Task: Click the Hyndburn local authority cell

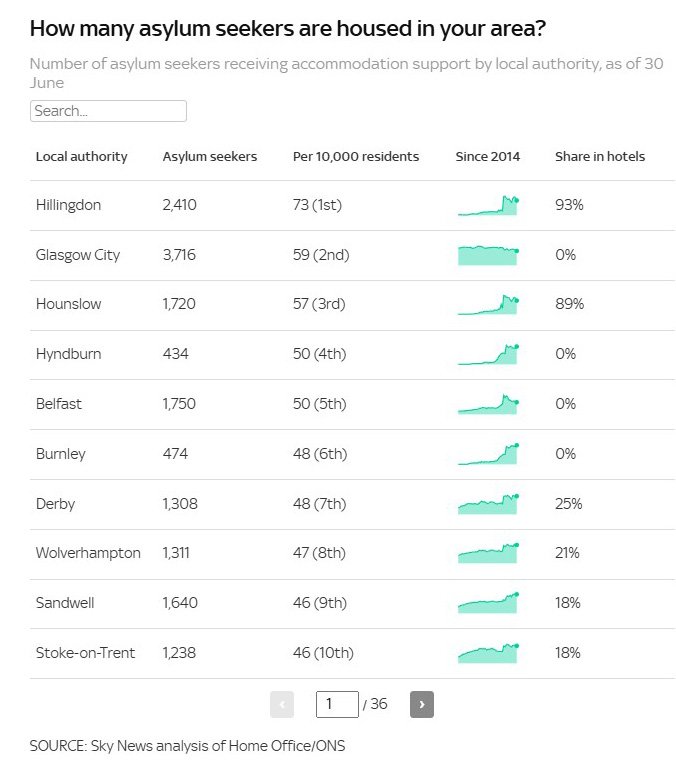Action: (x=68, y=354)
